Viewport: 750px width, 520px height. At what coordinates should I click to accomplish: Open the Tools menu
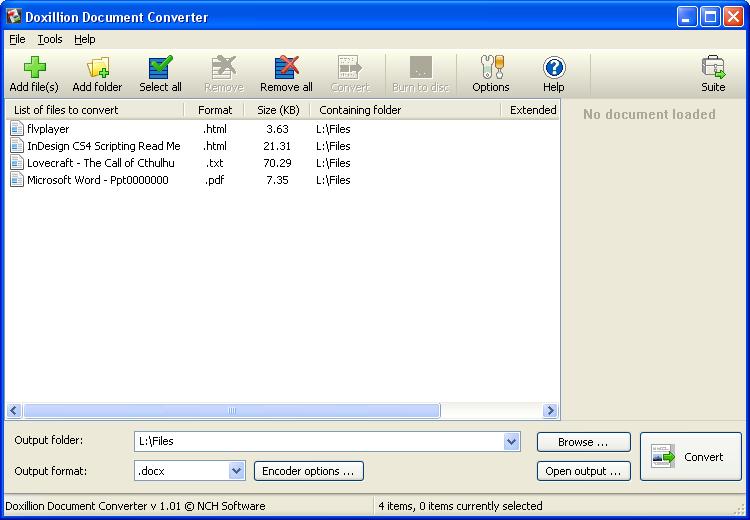point(50,39)
